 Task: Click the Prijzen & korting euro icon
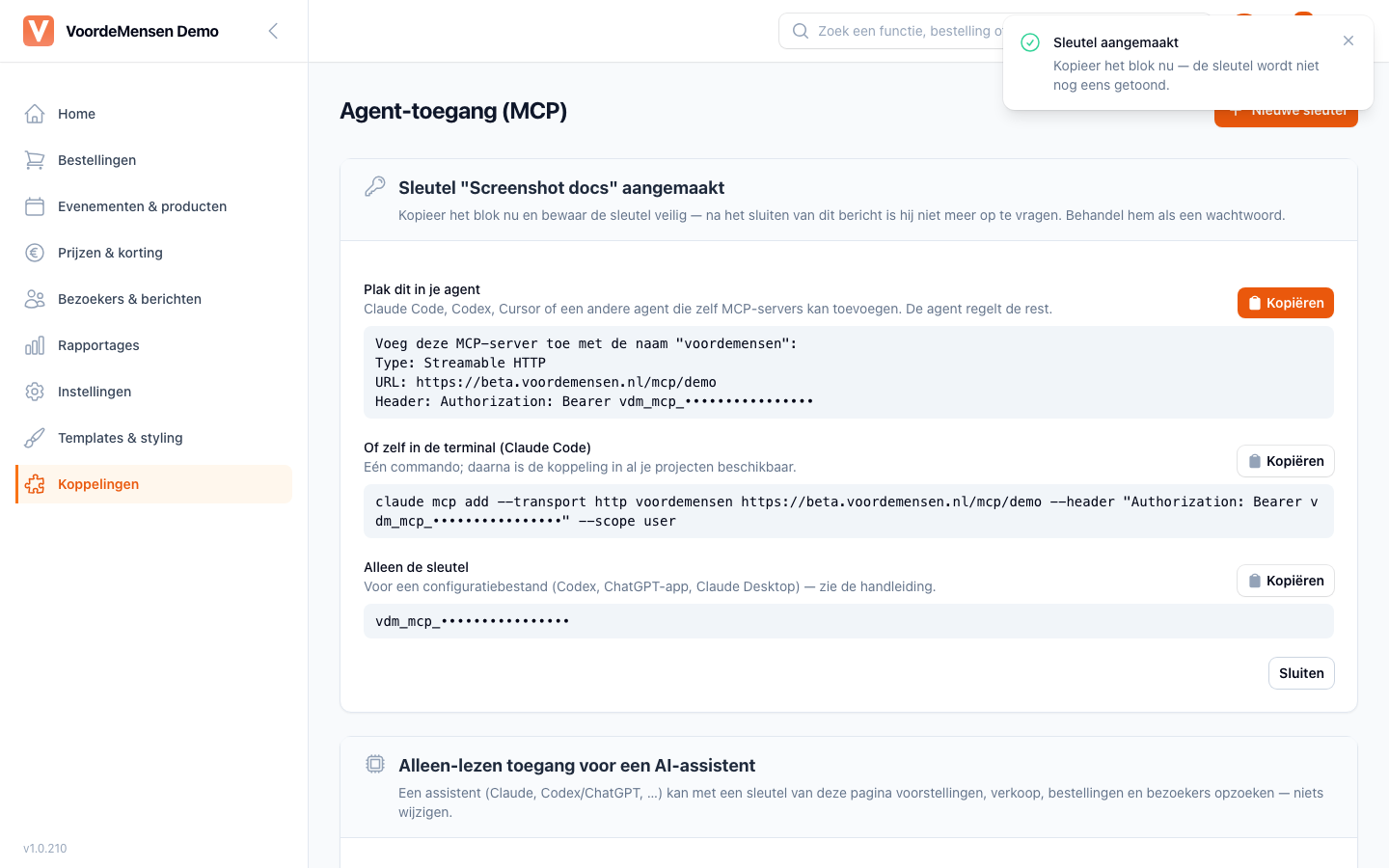[x=35, y=253]
